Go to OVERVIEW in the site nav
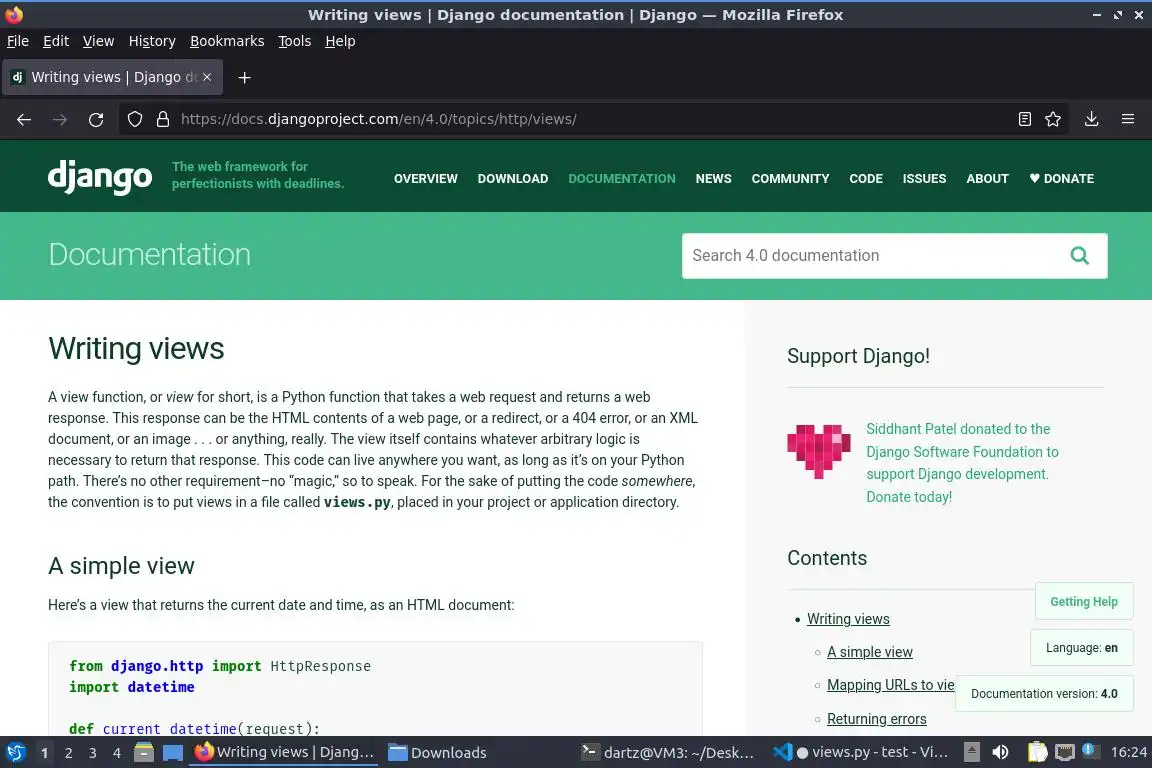Viewport: 1152px width, 768px height. click(425, 179)
